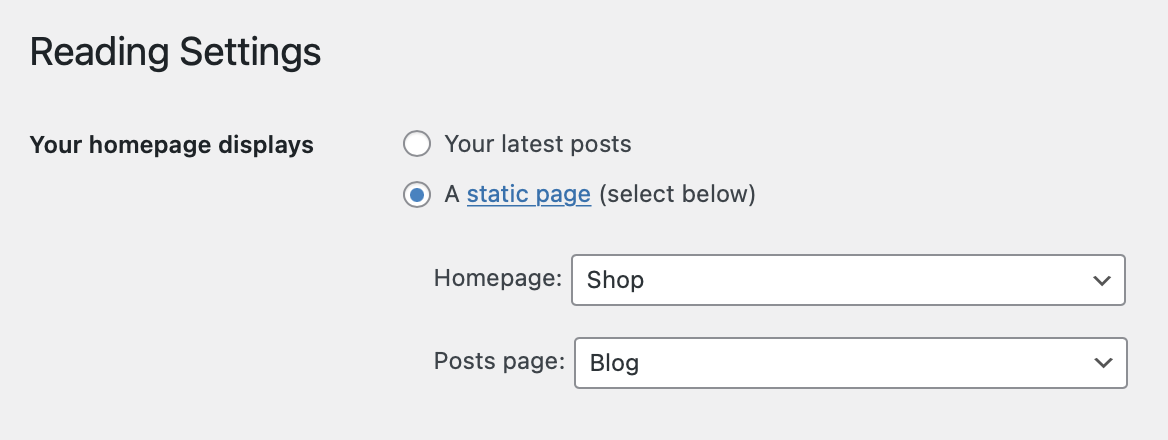Click the "Your latest posts" label text

tap(538, 144)
